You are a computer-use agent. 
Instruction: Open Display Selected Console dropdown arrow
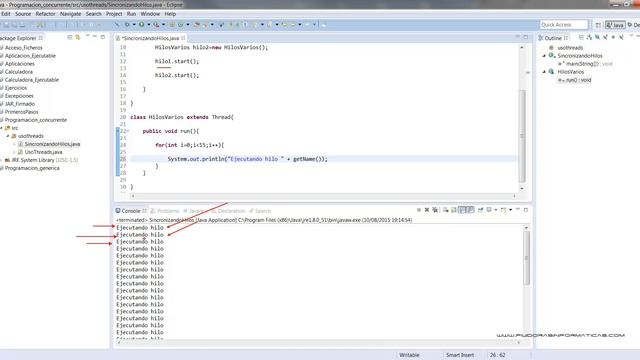tap(496, 210)
